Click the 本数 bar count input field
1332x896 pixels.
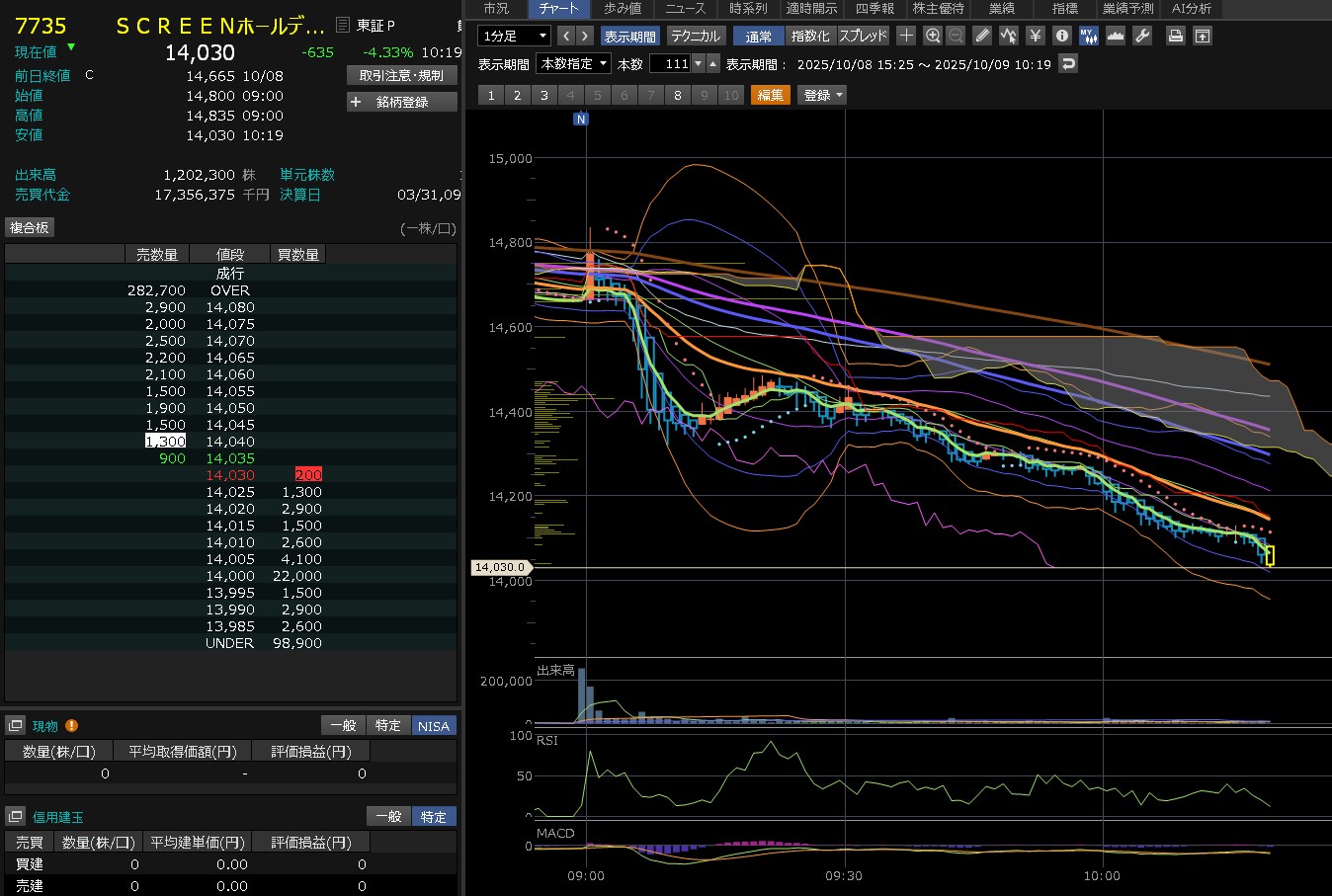(x=670, y=63)
